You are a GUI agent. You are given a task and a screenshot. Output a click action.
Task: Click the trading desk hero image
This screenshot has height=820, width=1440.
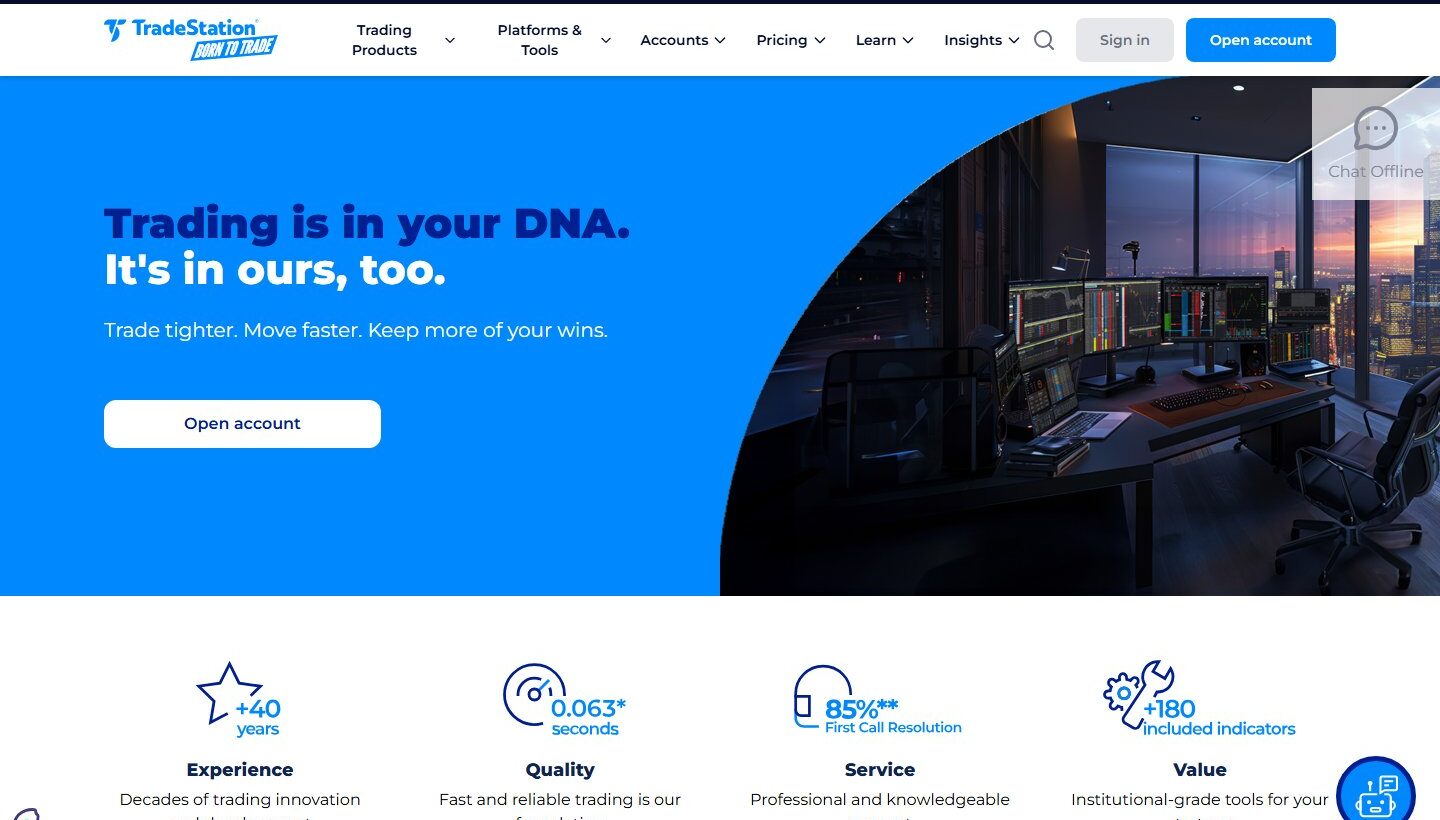tap(1080, 336)
